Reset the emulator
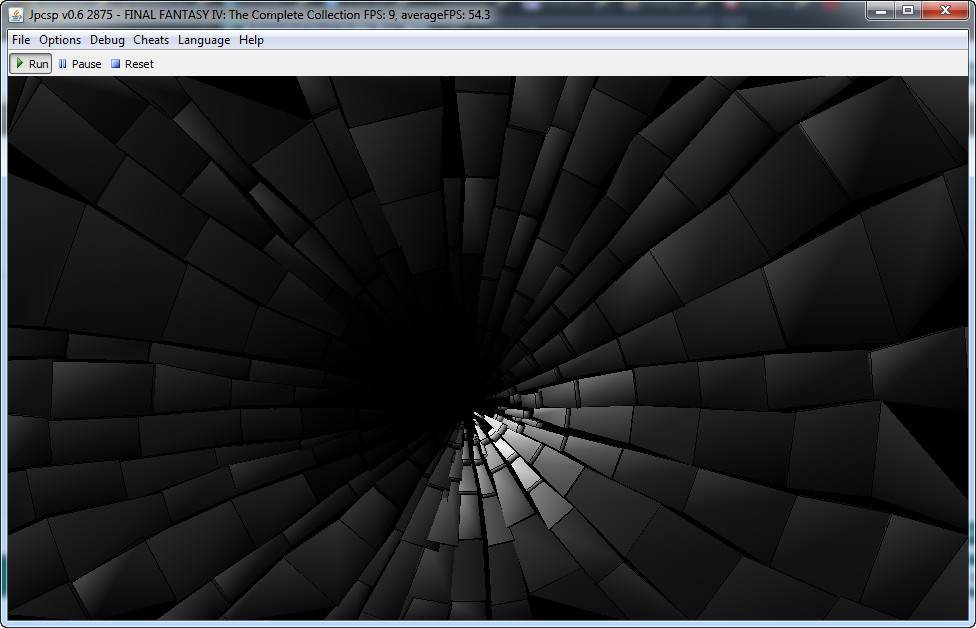 132,63
